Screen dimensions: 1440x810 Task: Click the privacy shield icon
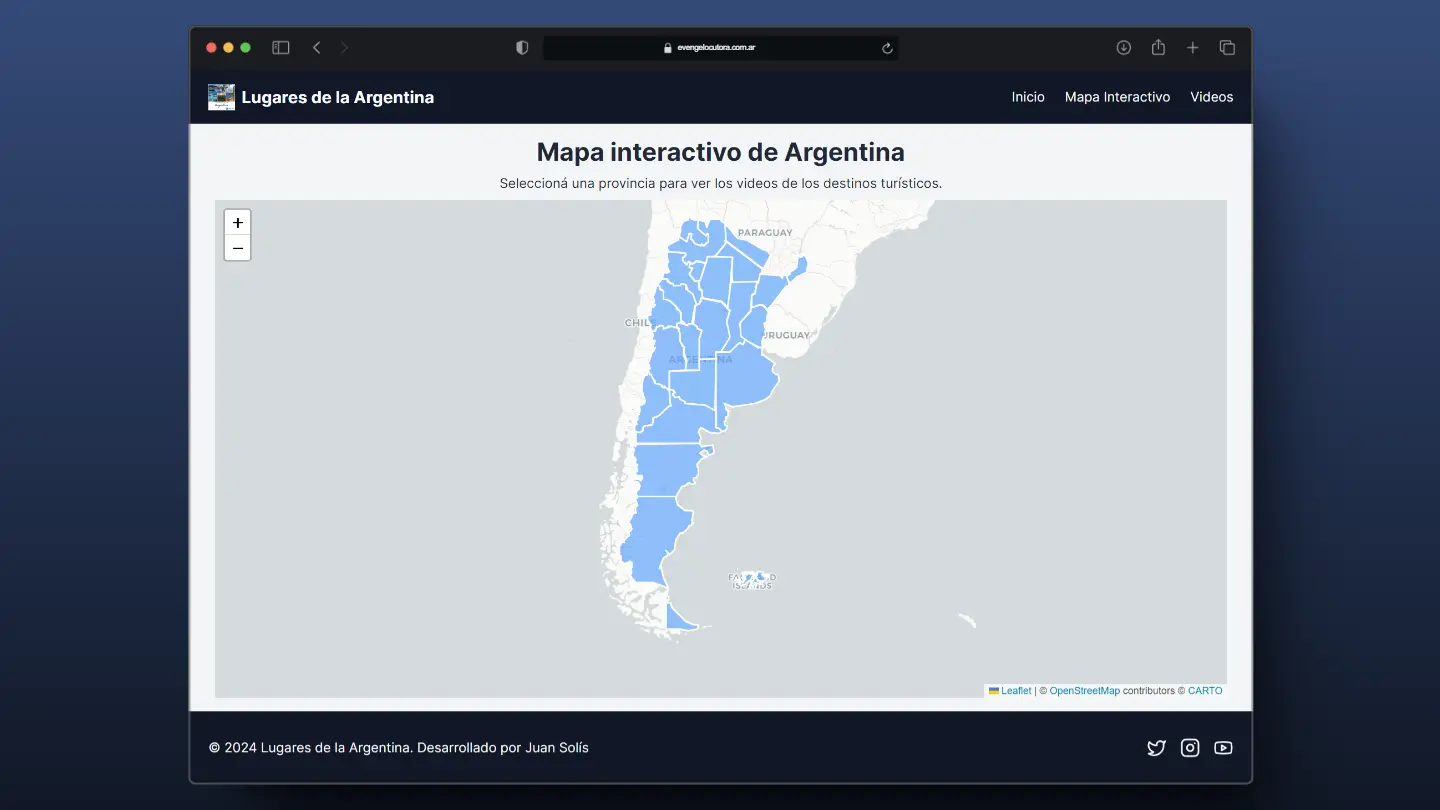point(522,48)
